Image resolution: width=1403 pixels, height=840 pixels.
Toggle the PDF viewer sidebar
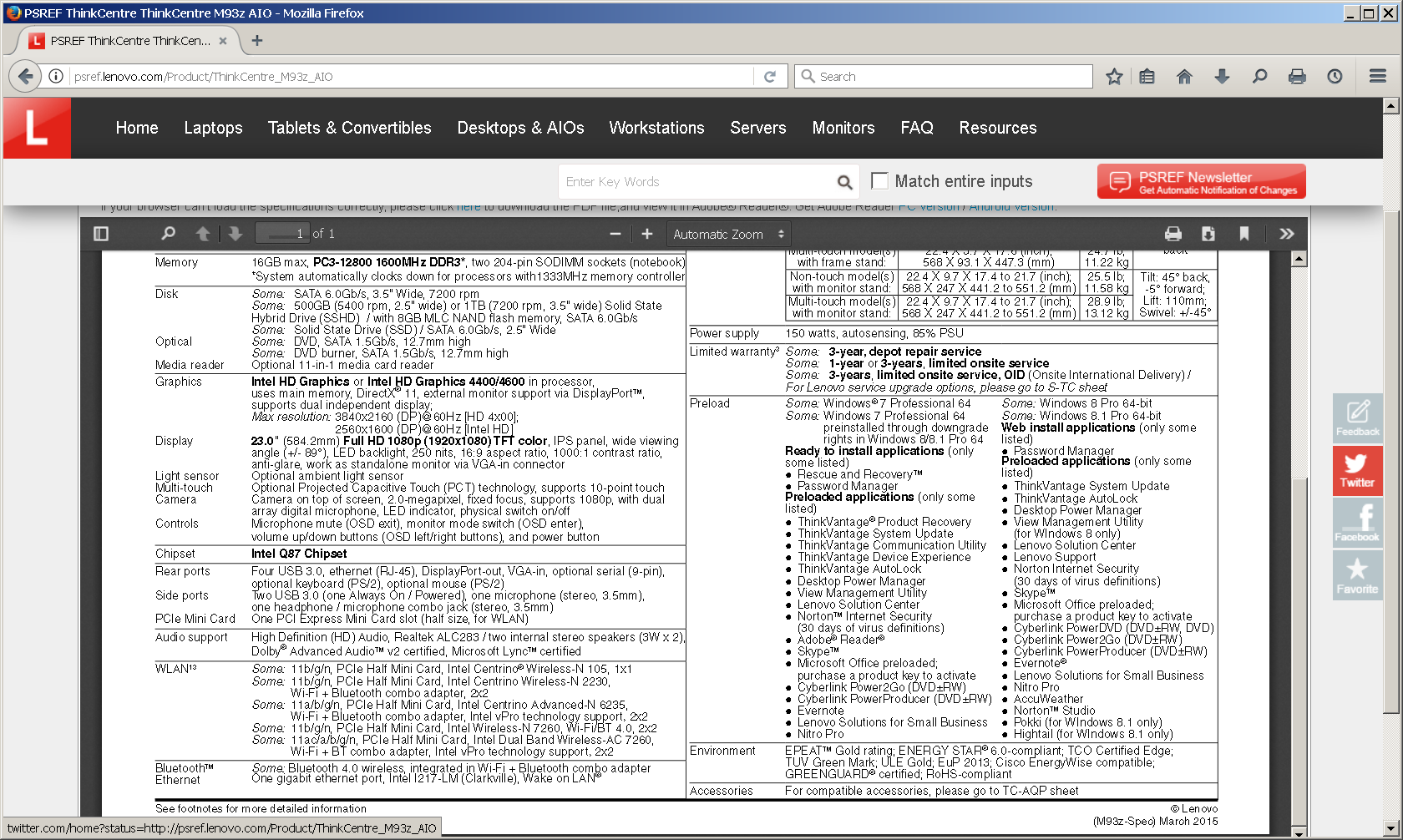pyautogui.click(x=101, y=234)
